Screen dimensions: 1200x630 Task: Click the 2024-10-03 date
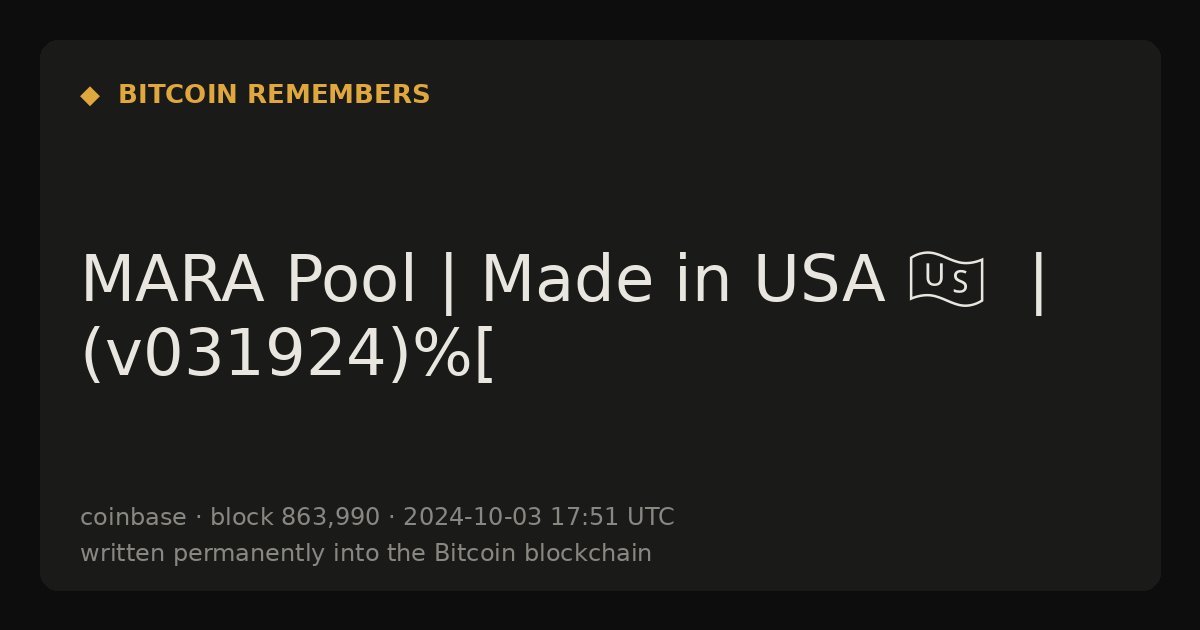coord(473,518)
